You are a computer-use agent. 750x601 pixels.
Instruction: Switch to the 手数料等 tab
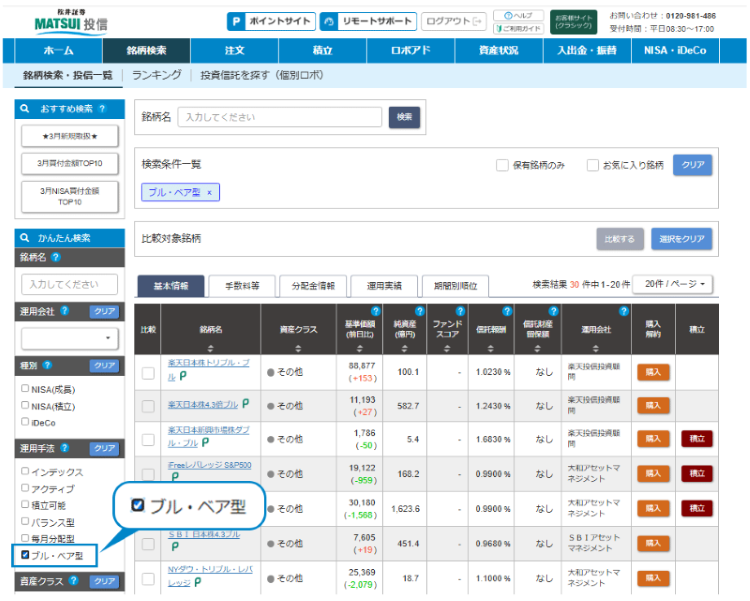point(241,286)
